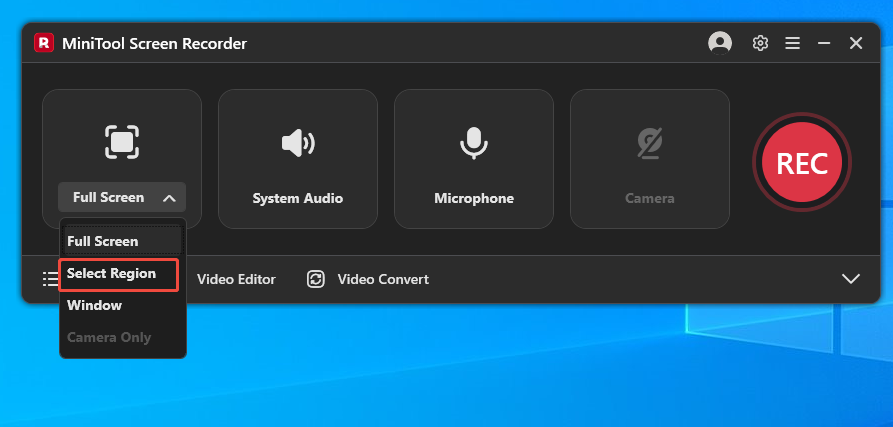
Task: Toggle System Audio speaker icon
Action: coord(298,143)
